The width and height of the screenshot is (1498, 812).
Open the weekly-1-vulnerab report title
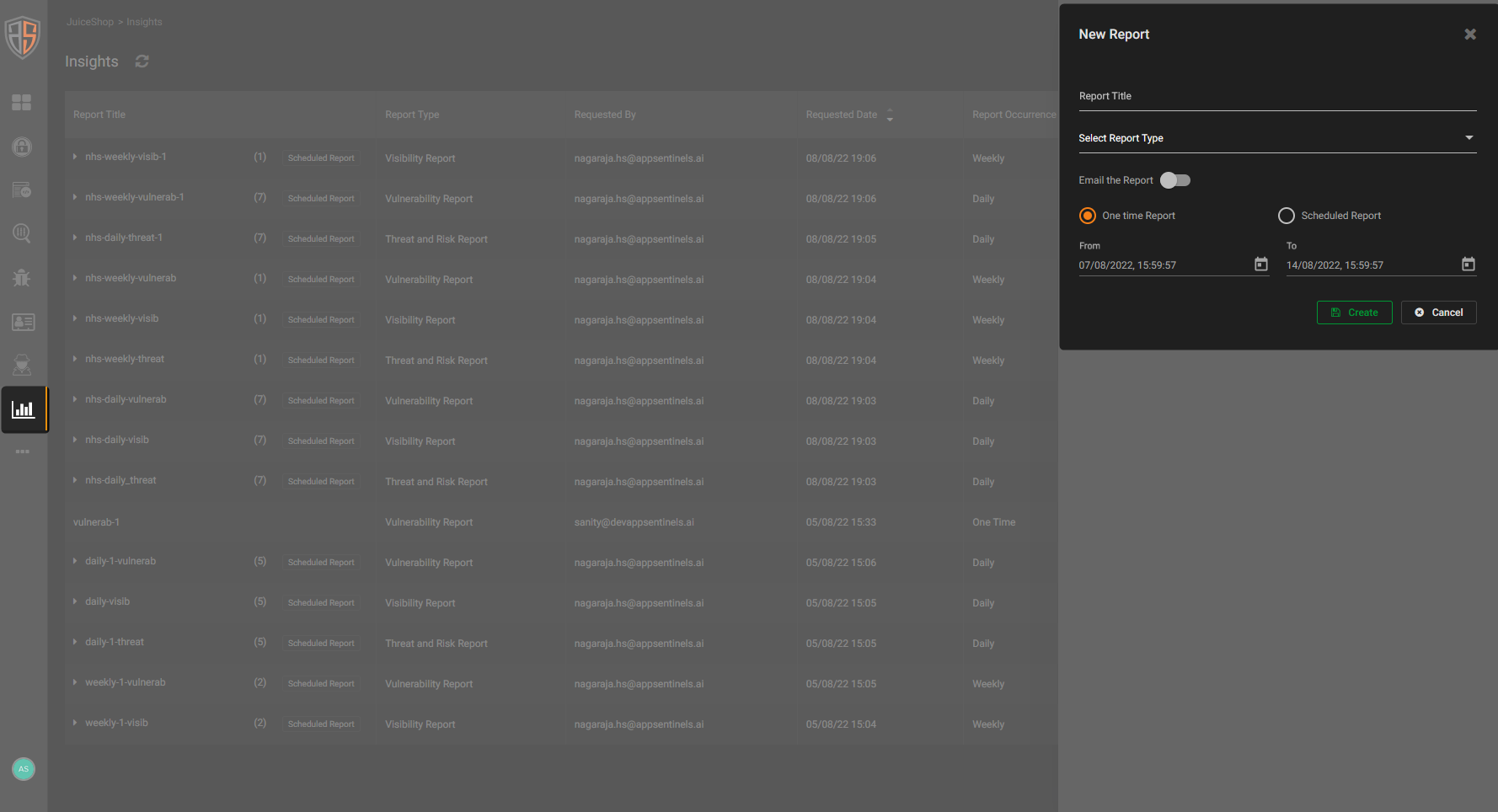click(126, 682)
